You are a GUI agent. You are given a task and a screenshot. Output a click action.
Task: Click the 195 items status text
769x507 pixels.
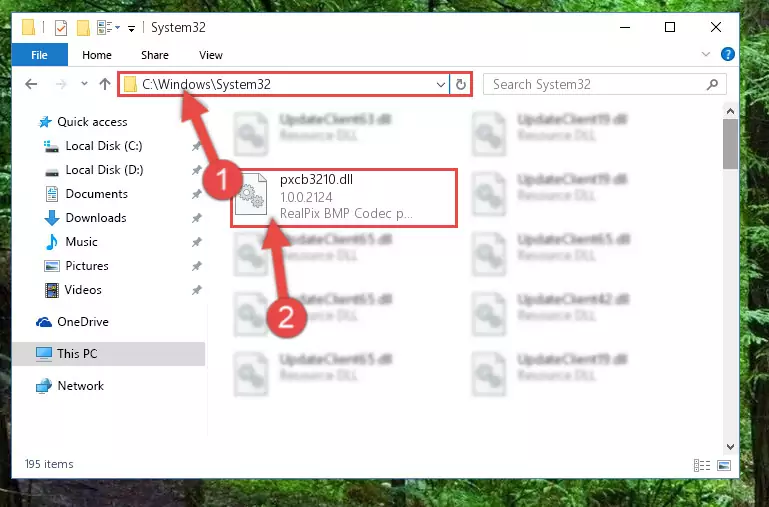49,464
